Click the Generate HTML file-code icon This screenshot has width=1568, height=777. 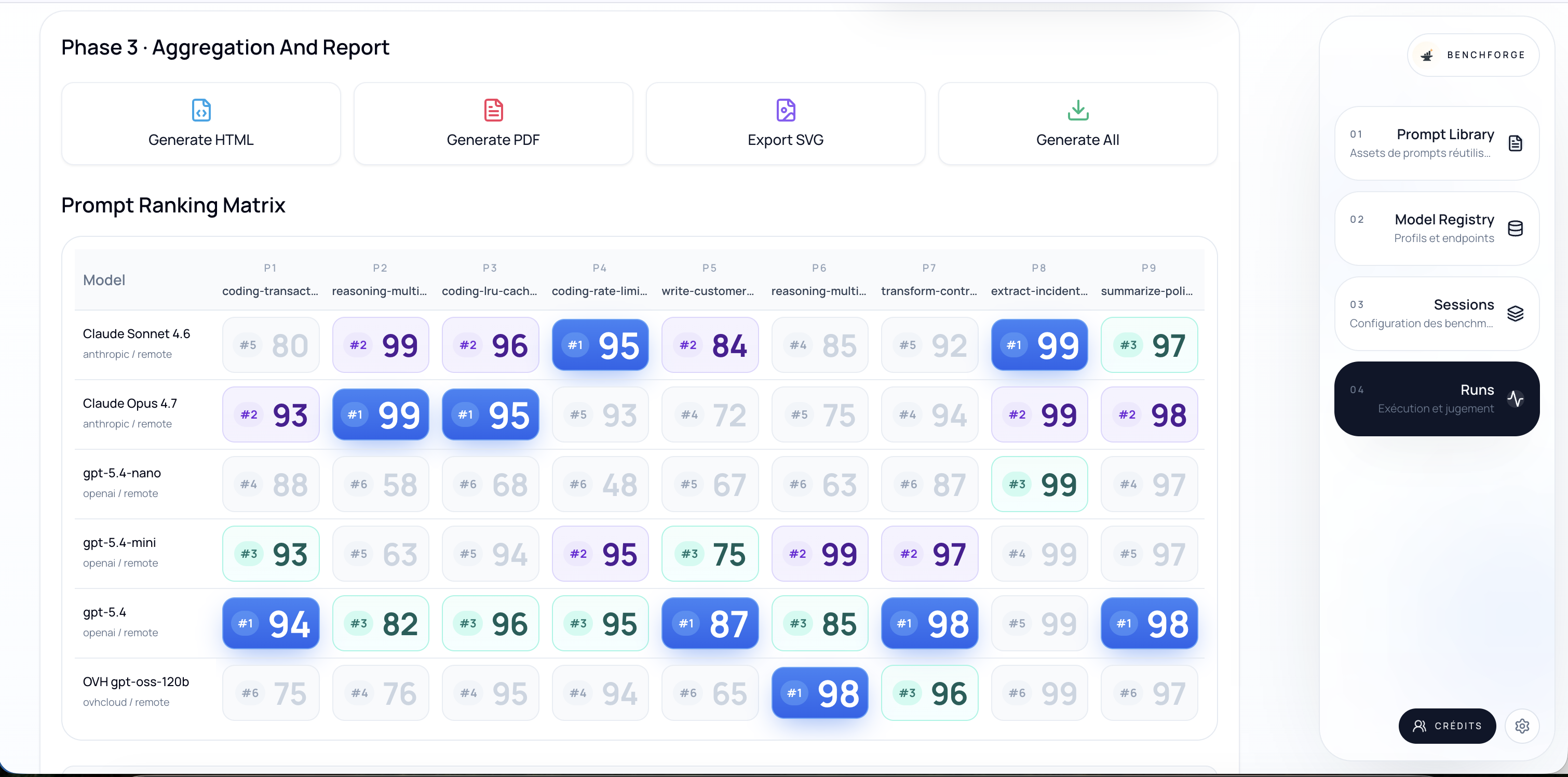pyautogui.click(x=201, y=110)
